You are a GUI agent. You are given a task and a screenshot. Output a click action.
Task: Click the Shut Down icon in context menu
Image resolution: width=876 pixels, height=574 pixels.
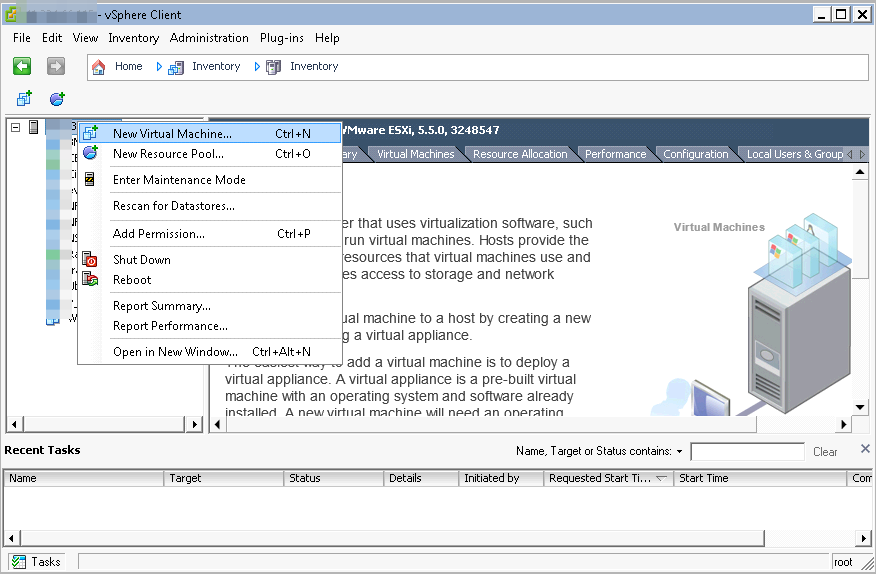coord(91,260)
